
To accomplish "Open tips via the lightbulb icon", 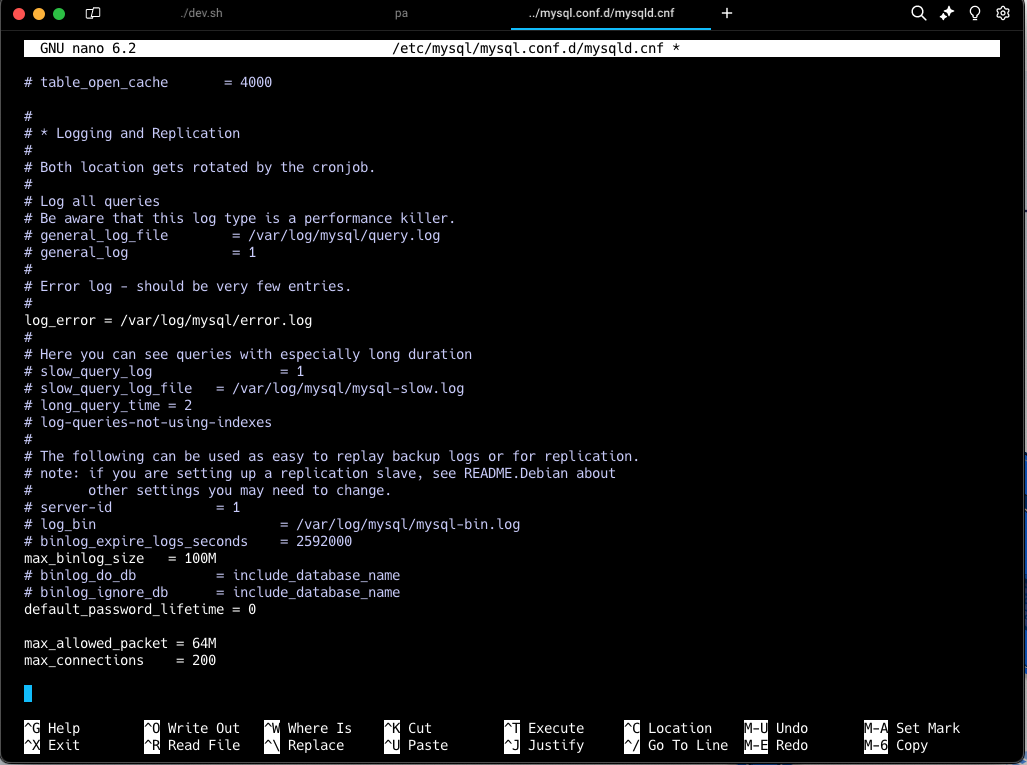I will click(x=974, y=14).
